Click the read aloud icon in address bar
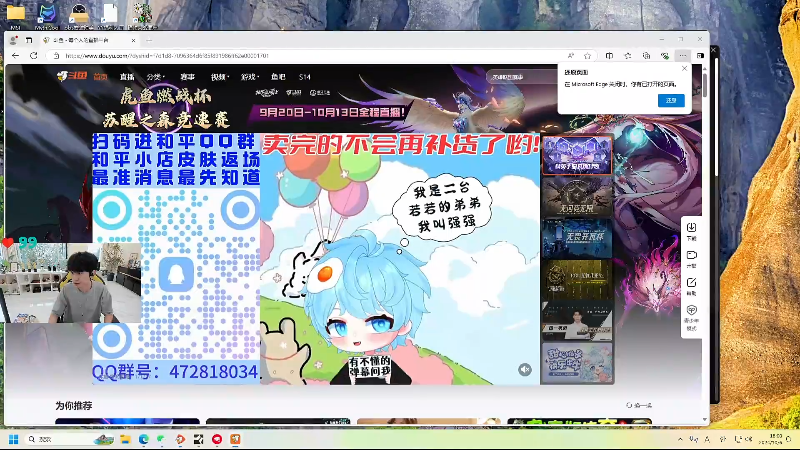800x450 pixels. (x=570, y=56)
